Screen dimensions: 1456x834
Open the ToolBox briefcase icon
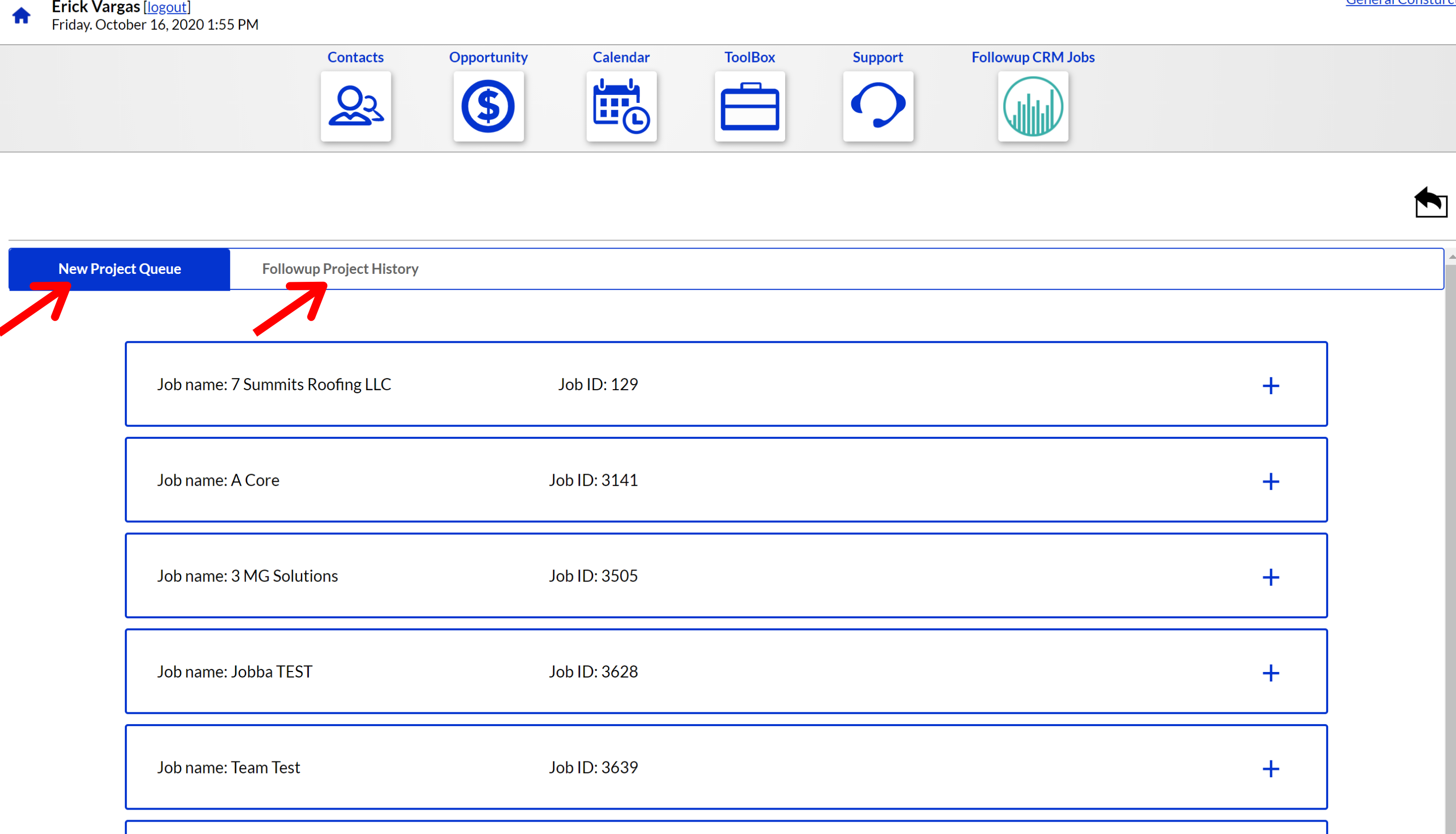(x=749, y=106)
